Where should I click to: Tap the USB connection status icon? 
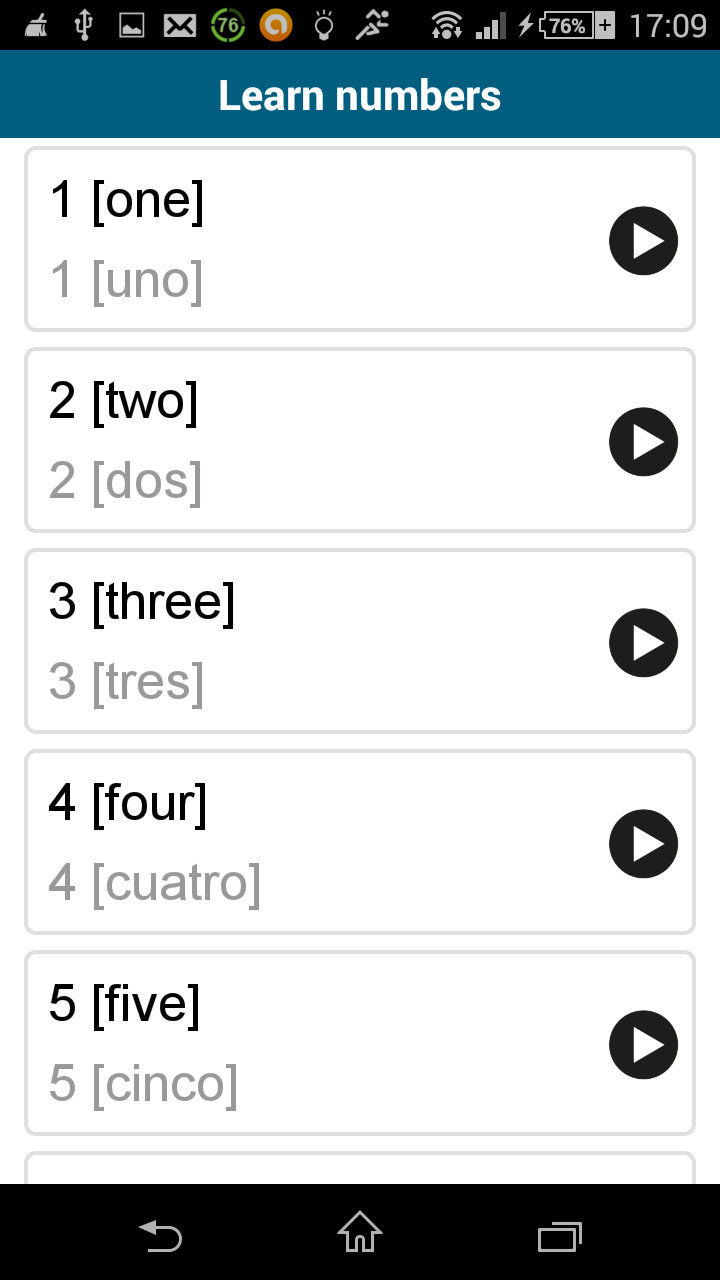84,25
